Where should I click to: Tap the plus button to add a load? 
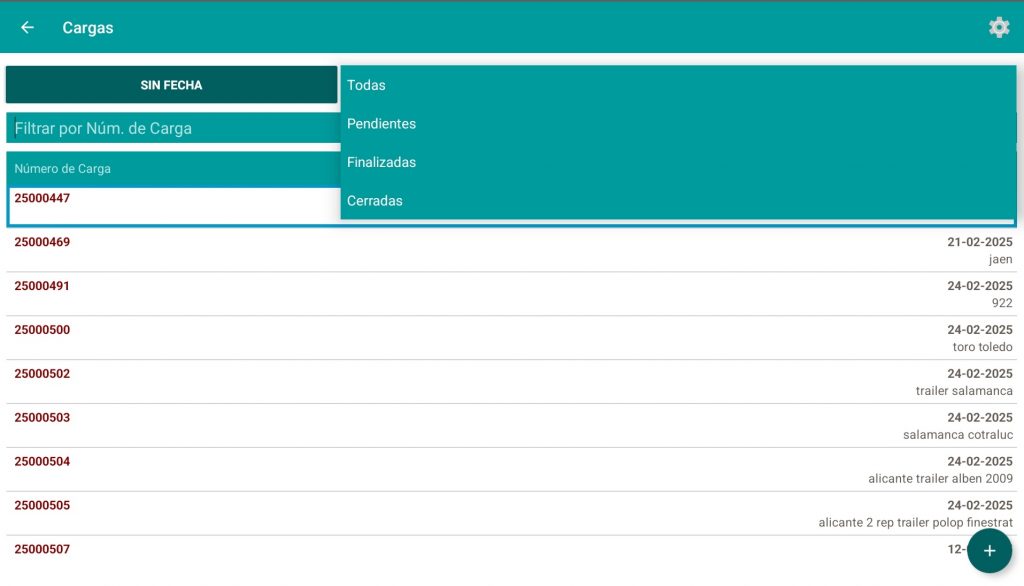click(x=989, y=551)
